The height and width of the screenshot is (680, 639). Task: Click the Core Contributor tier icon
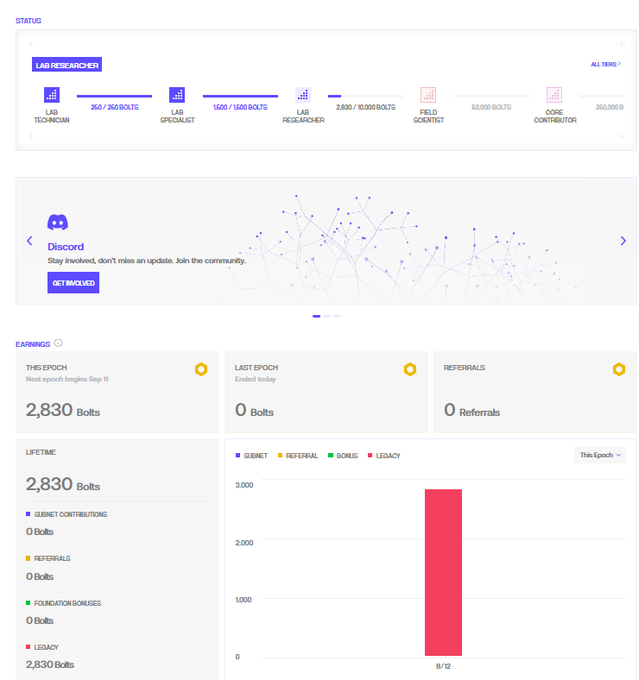coord(554,95)
